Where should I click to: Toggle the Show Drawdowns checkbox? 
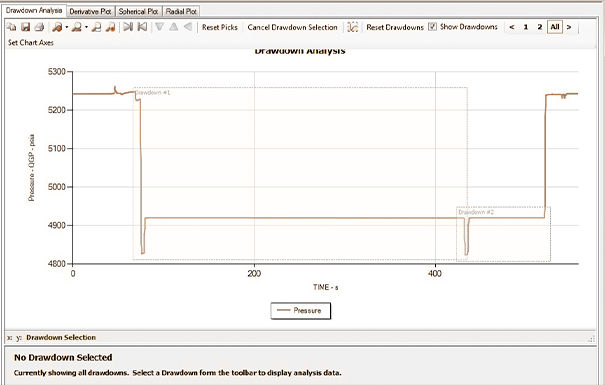(x=433, y=27)
